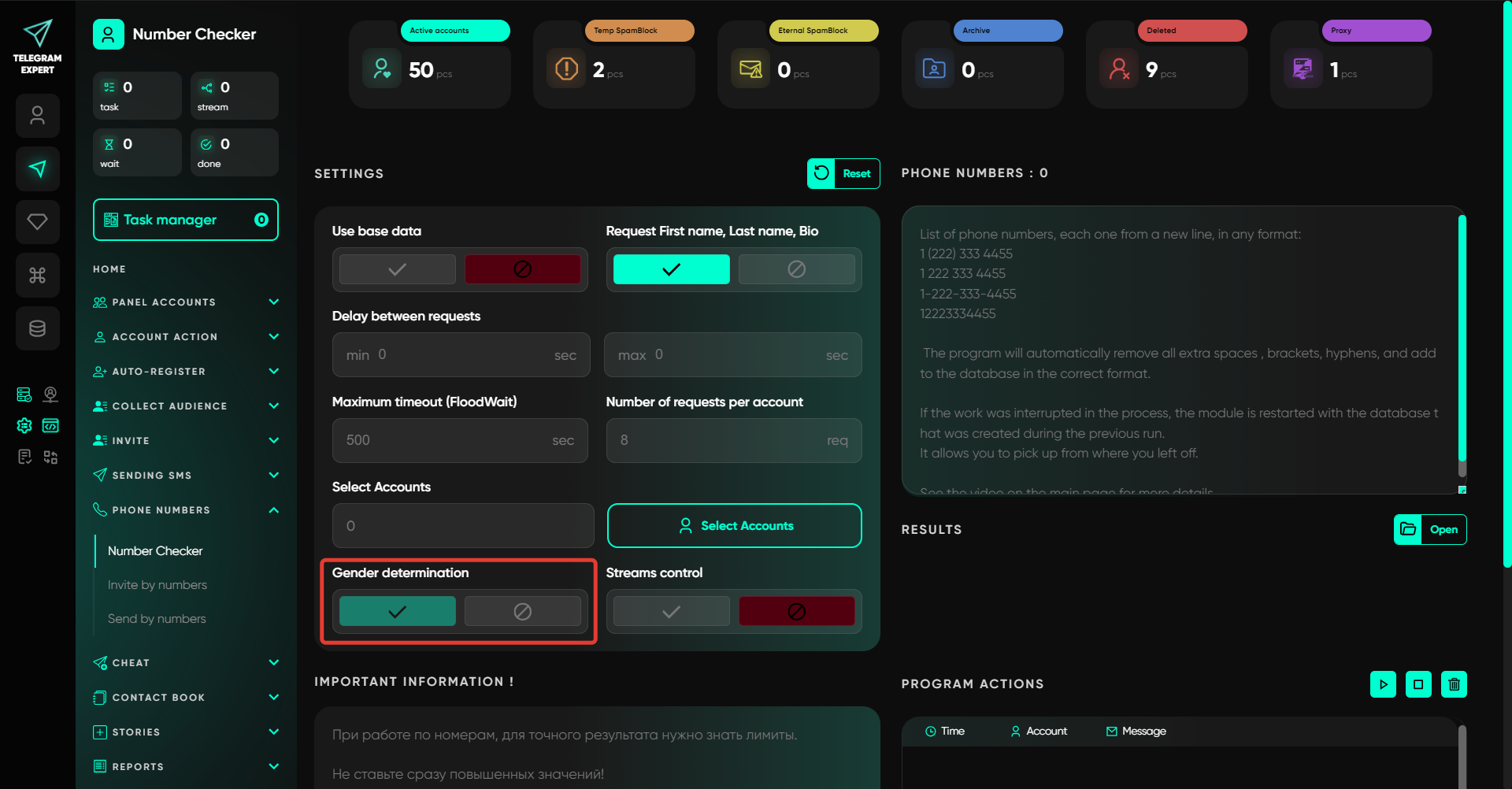Screen dimensions: 1512x789
Task: Disable Request First name, Last name, Bio
Action: click(x=796, y=269)
